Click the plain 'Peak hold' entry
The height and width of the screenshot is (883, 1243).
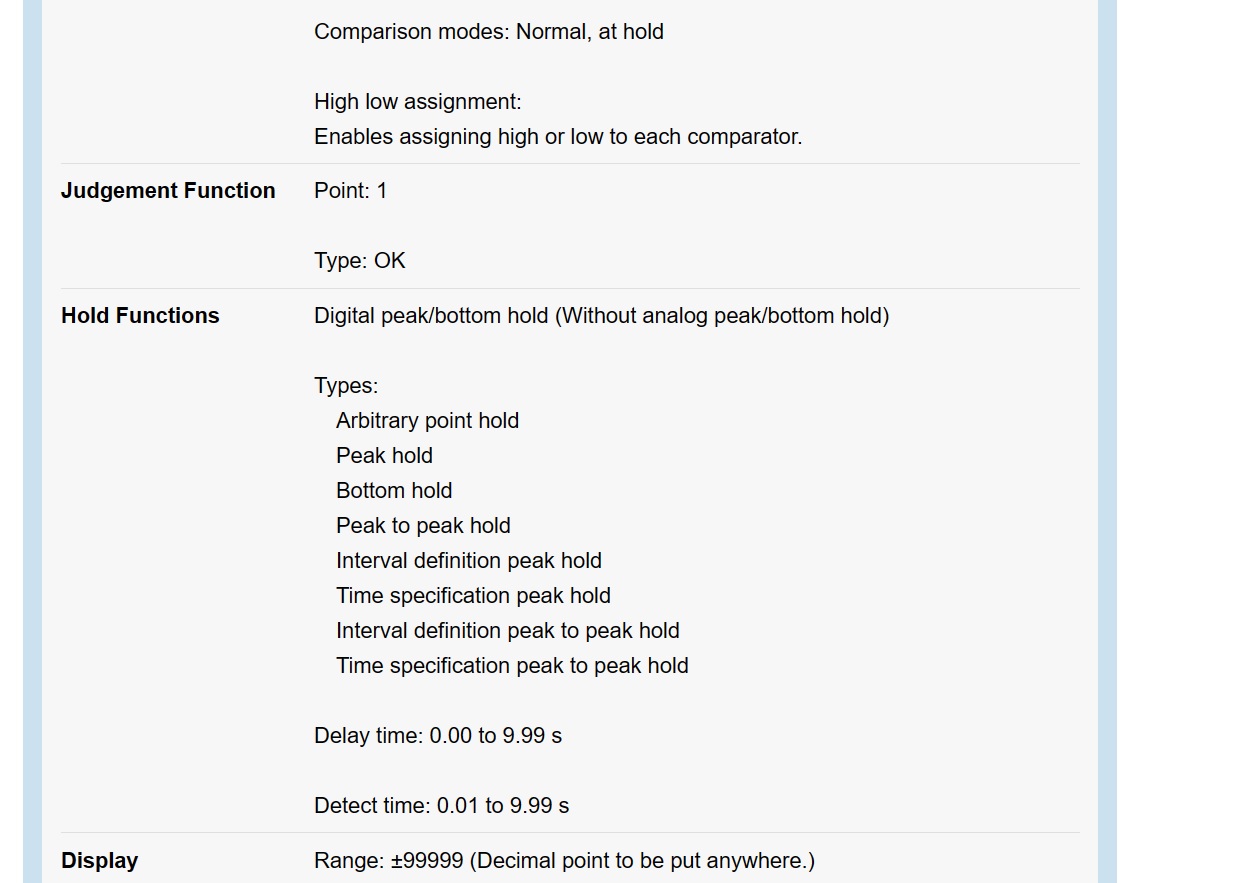coord(384,456)
